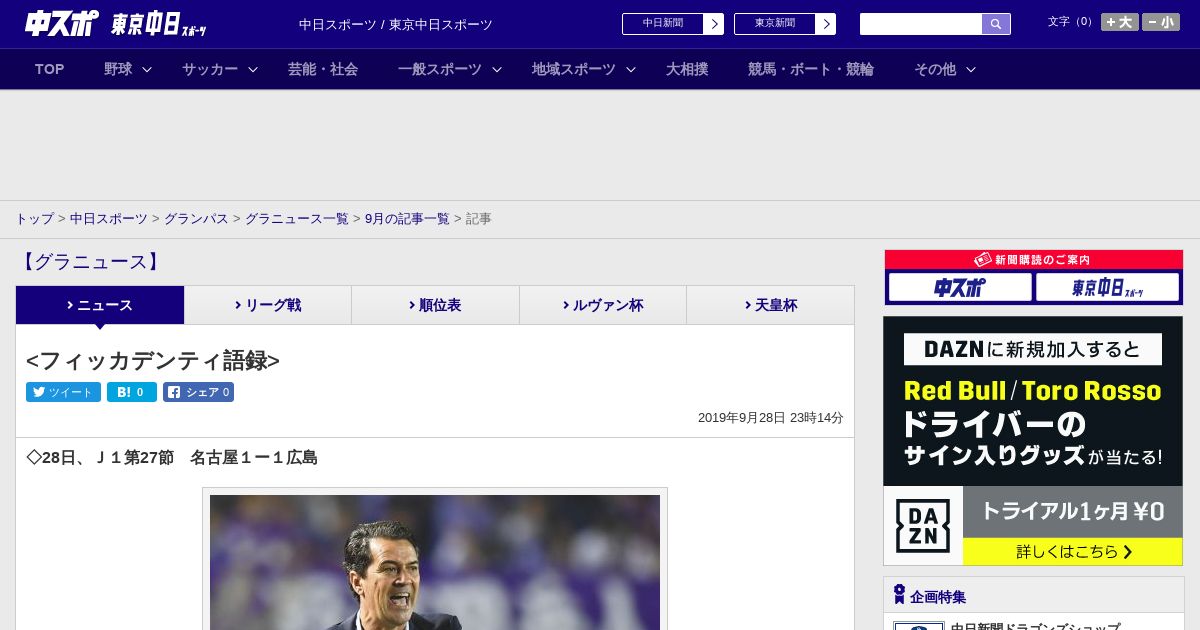Click the 東京中日スポーツ subscription guide button
Screen dimensions: 1200x630
pyautogui.click(x=1107, y=287)
